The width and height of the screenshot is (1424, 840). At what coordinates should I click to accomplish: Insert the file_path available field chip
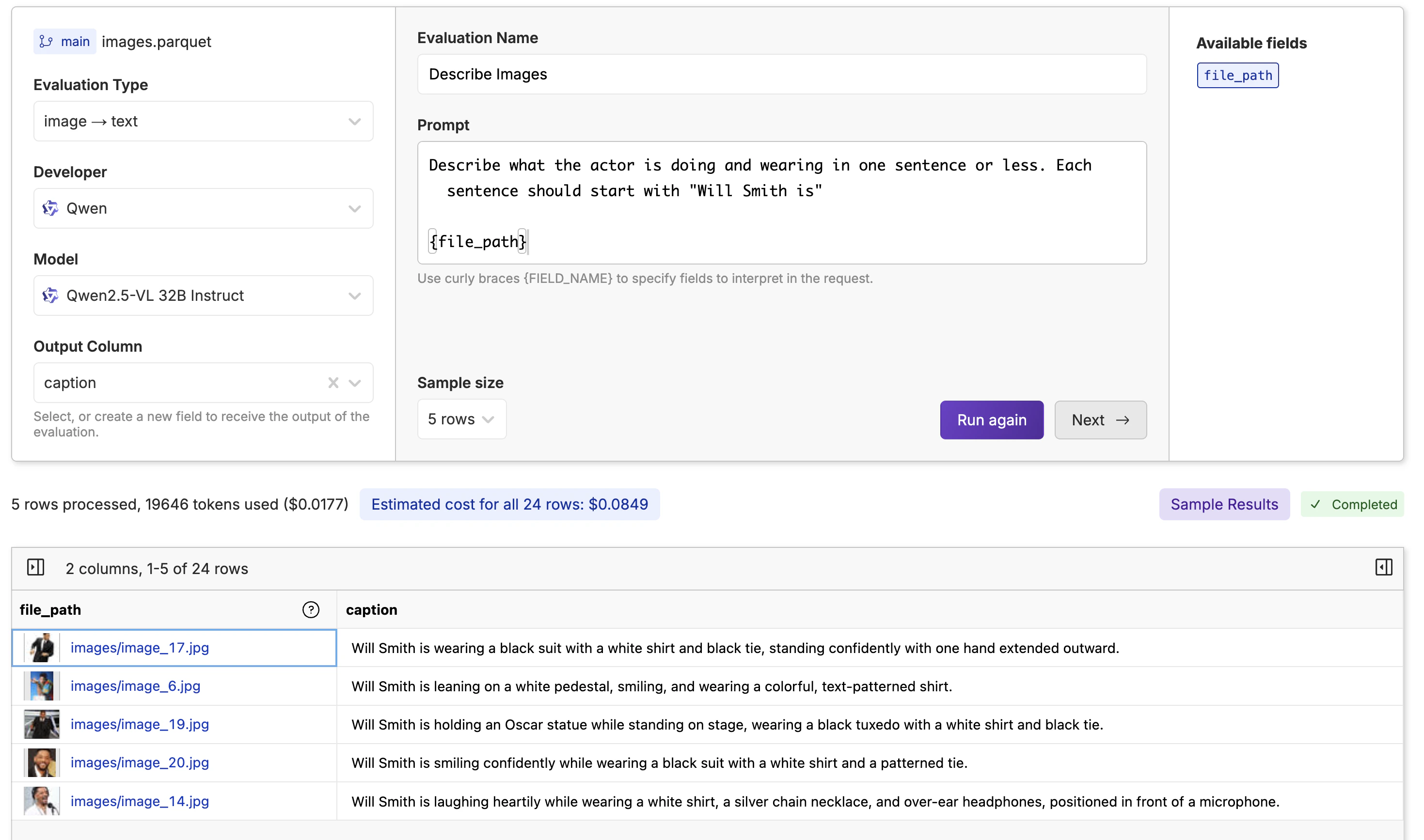[x=1237, y=75]
